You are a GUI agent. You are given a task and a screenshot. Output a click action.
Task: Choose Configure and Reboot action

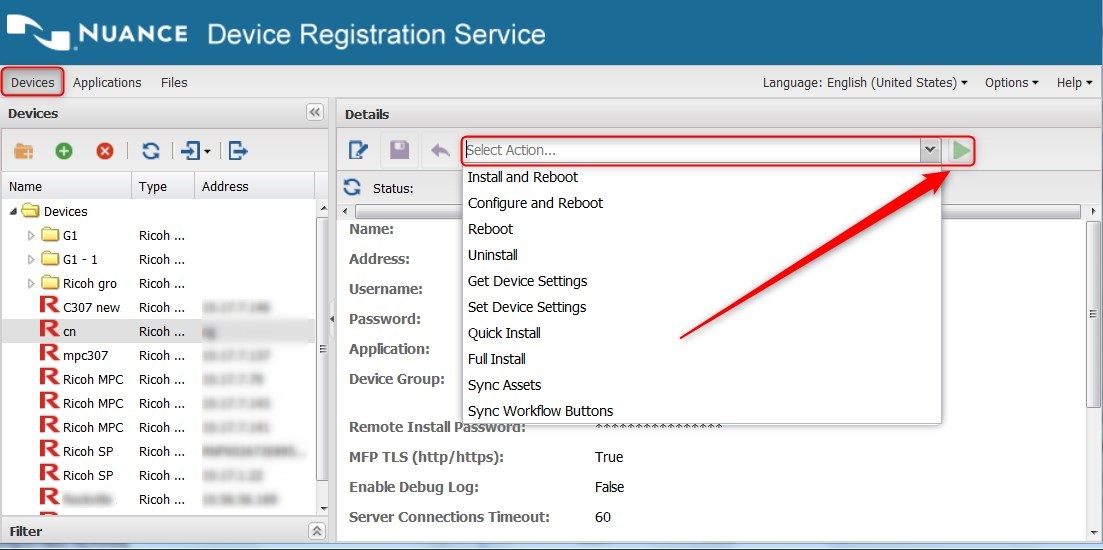(x=535, y=203)
